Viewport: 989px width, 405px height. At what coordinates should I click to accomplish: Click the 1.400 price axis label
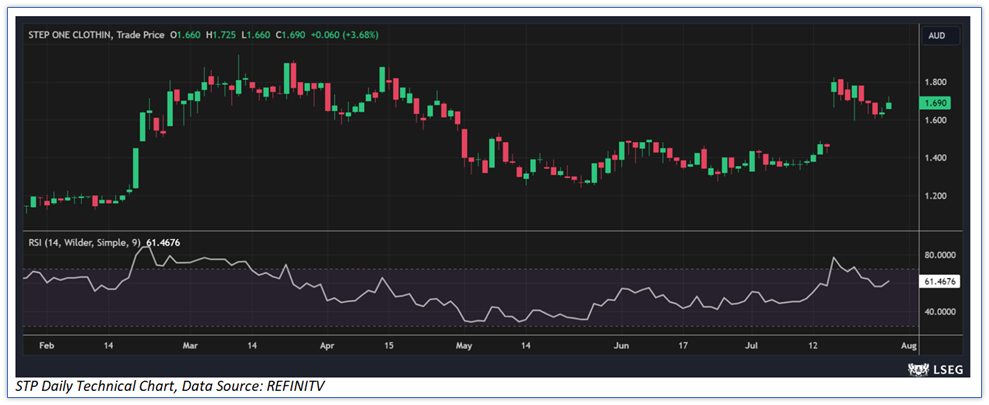(935, 158)
